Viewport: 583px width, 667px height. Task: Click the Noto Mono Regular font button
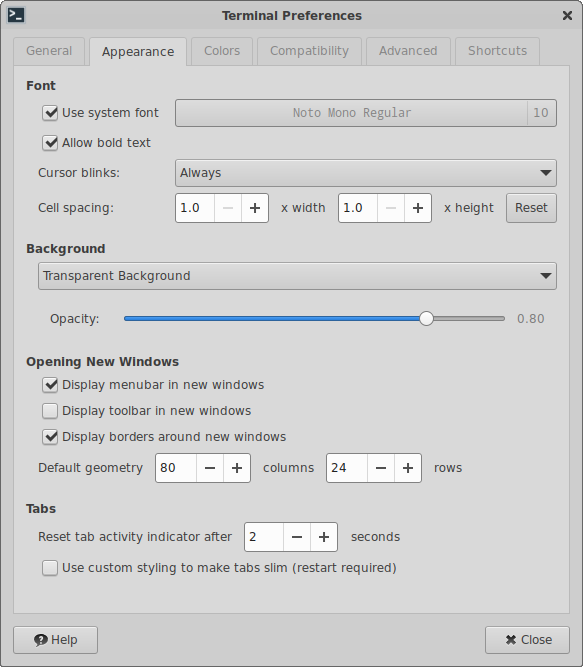pyautogui.click(x=366, y=113)
